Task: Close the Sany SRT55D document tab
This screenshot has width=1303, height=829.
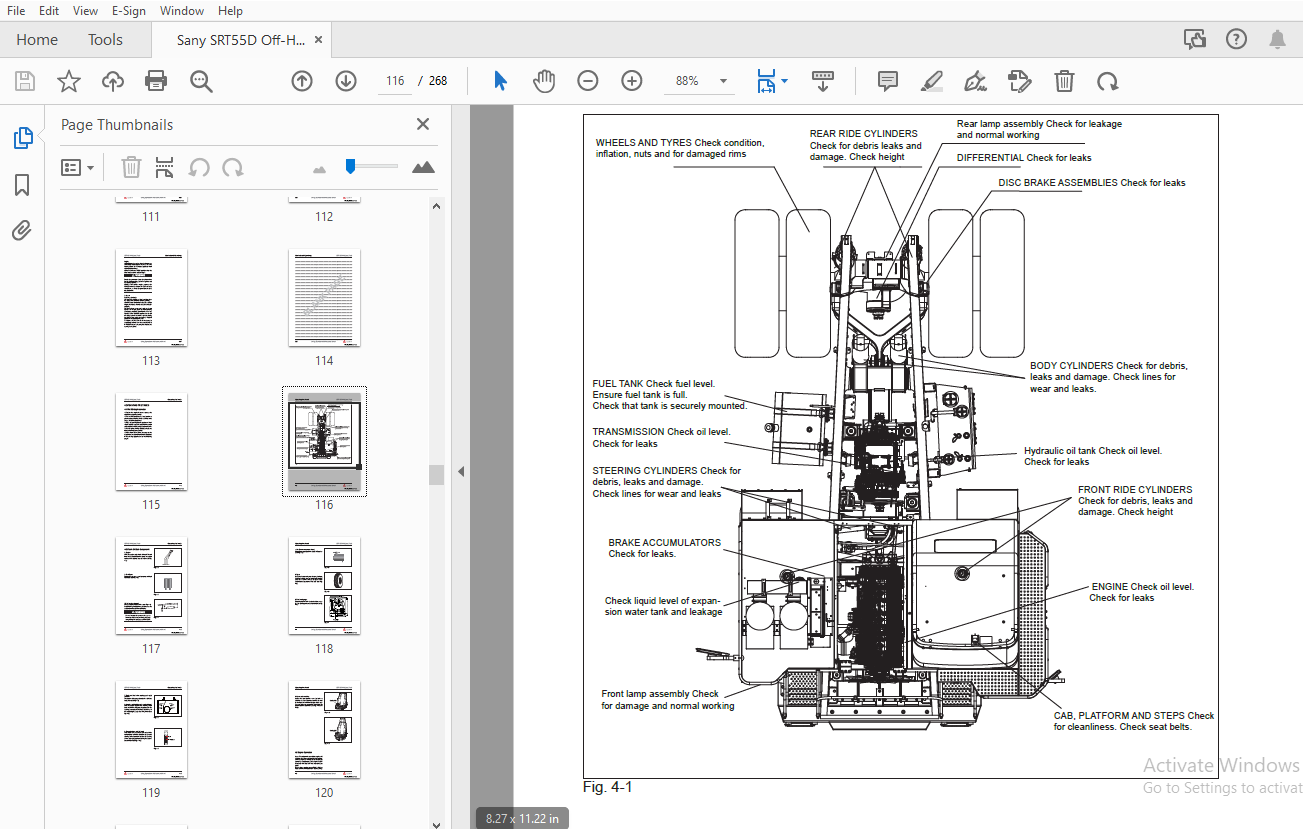Action: point(319,40)
